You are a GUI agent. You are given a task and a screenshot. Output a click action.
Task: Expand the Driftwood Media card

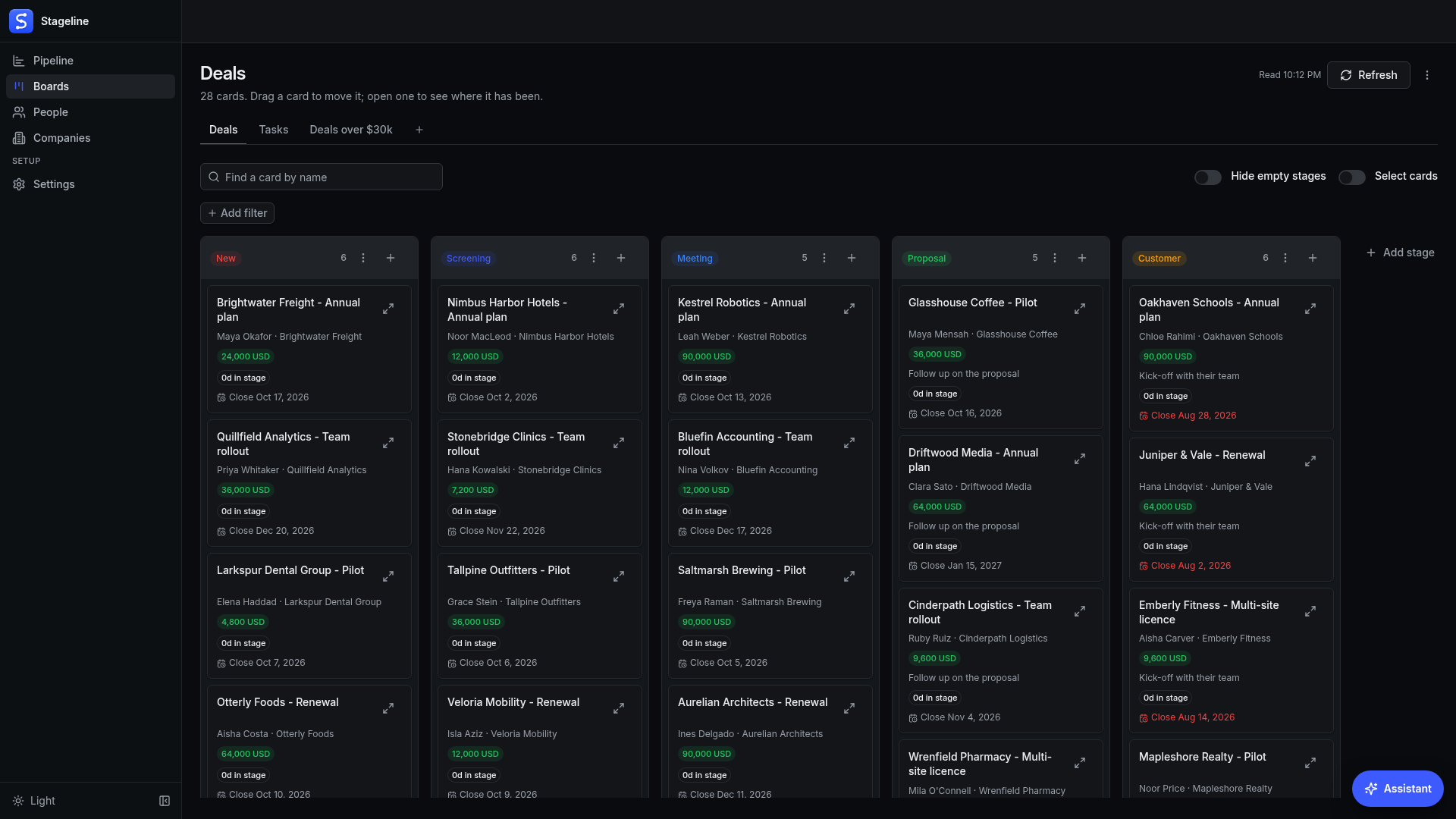click(1080, 459)
